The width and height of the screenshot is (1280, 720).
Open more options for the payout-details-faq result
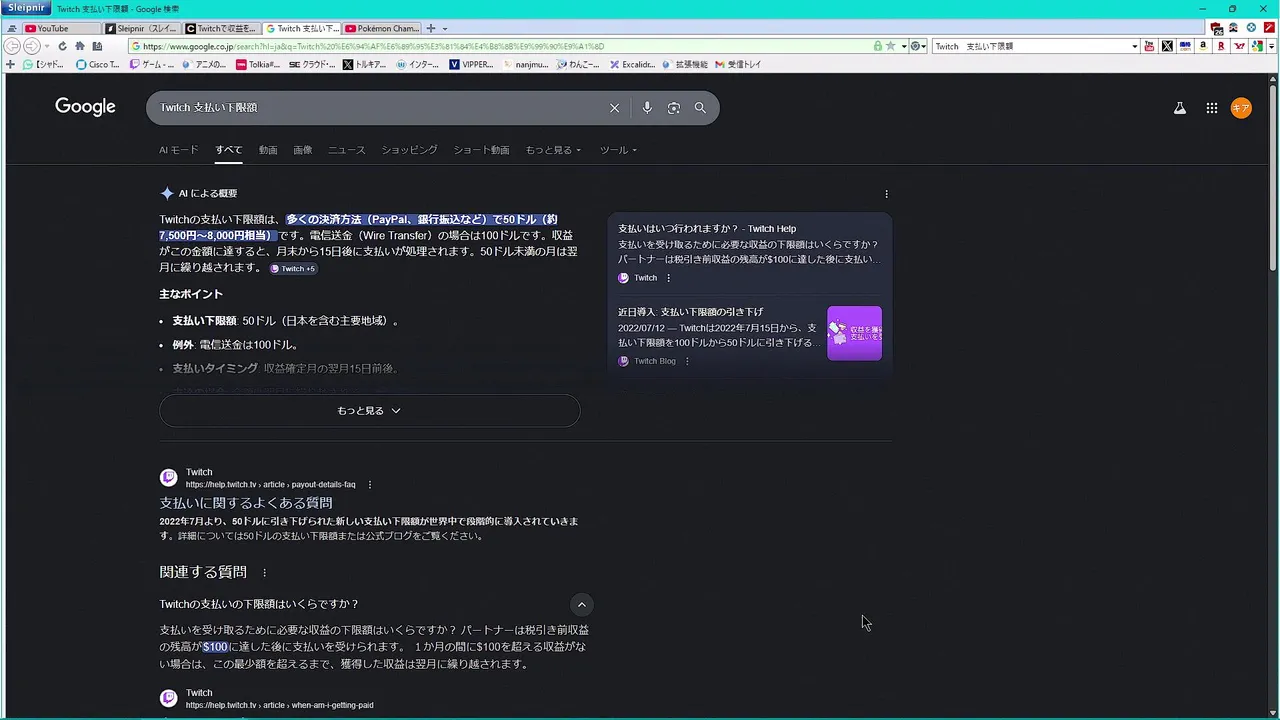pyautogui.click(x=370, y=485)
